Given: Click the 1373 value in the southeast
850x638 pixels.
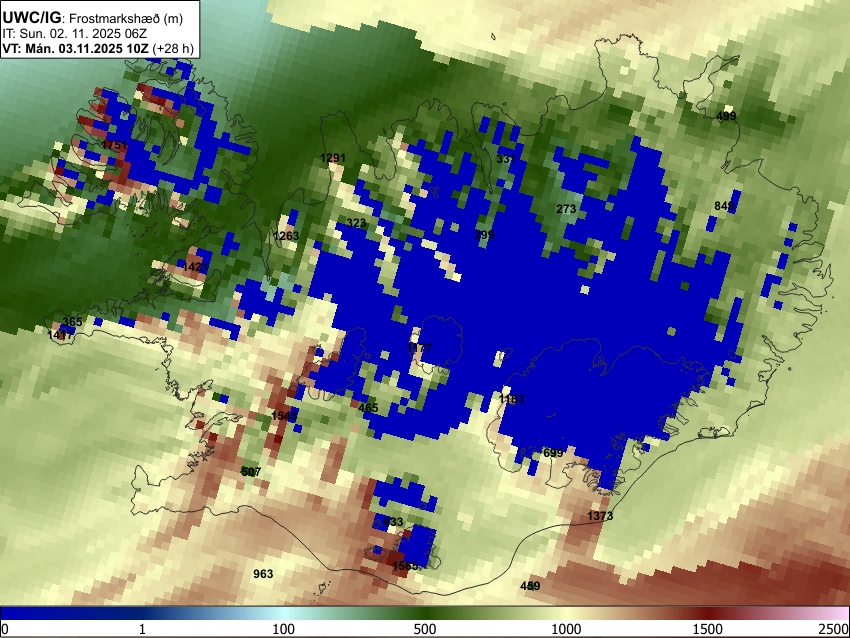Looking at the screenshot, I should 600,515.
